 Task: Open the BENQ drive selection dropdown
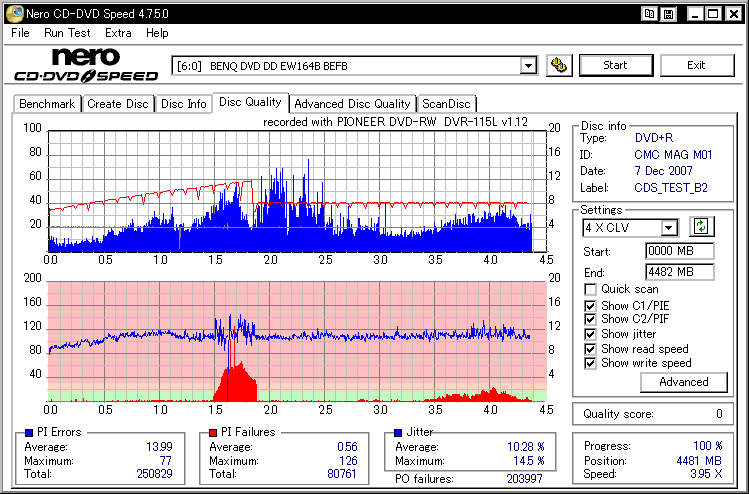[528, 66]
